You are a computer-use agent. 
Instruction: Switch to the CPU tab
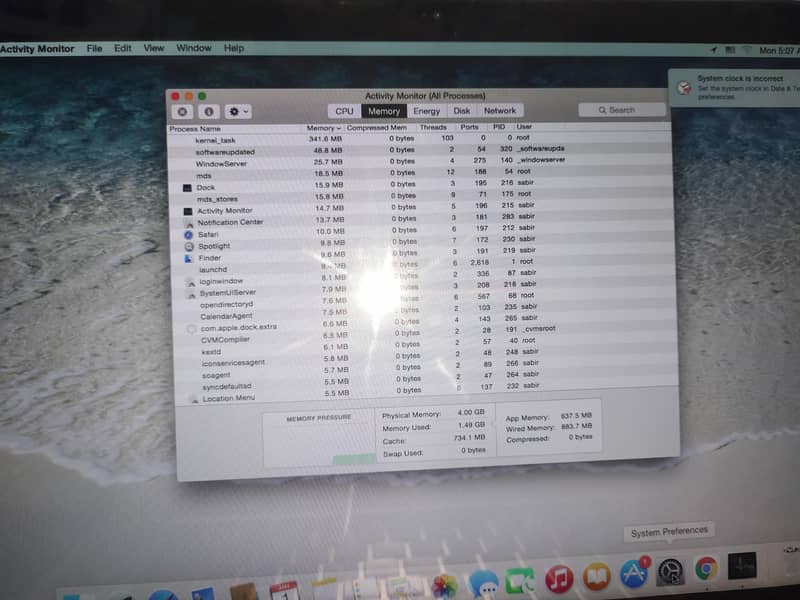[344, 111]
